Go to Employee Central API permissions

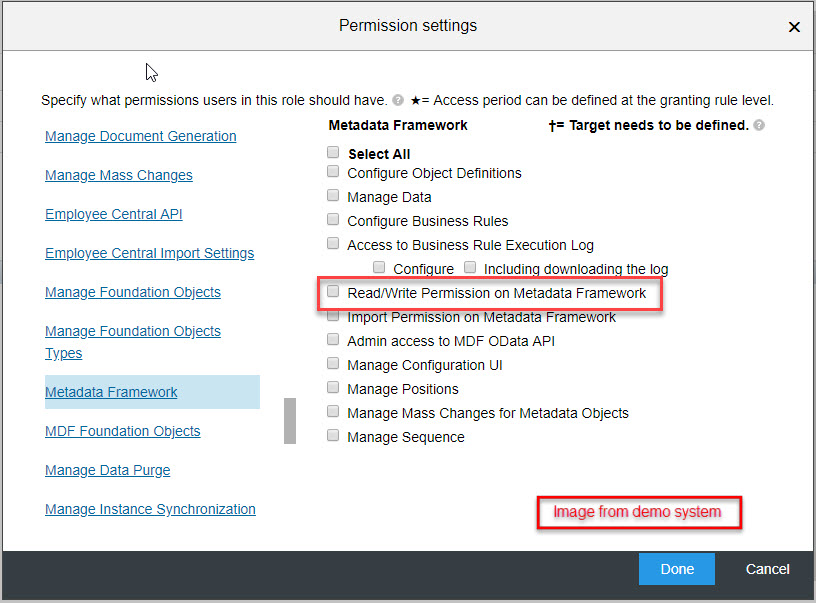pyautogui.click(x=113, y=214)
